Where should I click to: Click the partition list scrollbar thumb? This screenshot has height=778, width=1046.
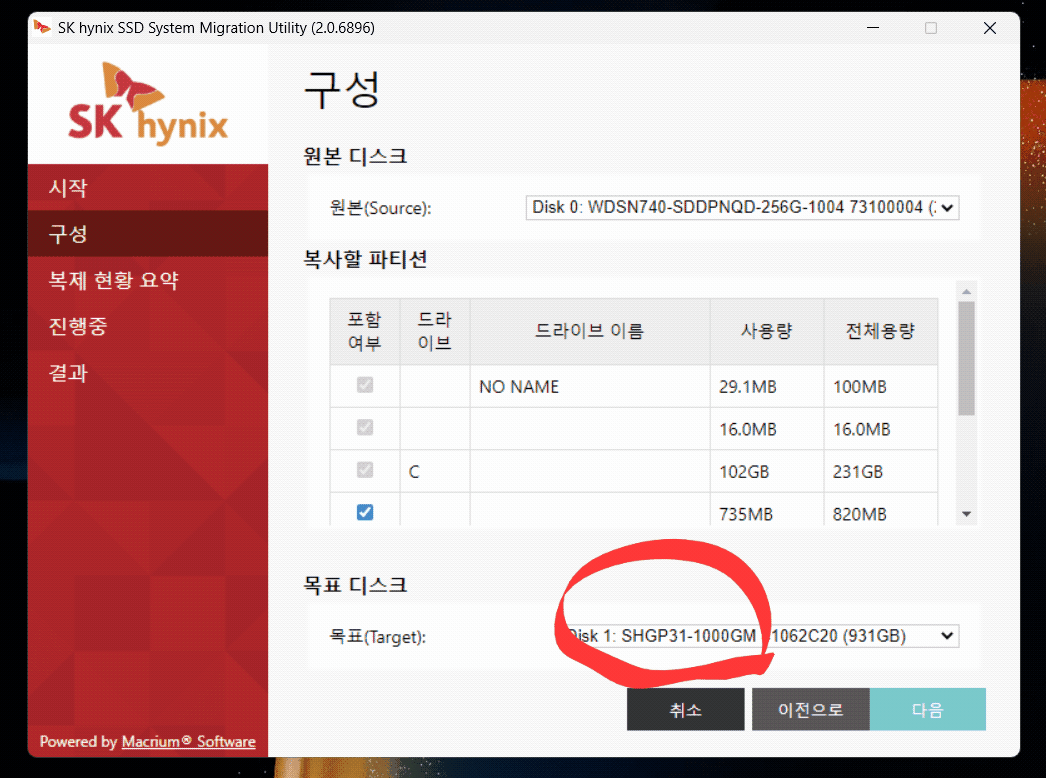(966, 358)
